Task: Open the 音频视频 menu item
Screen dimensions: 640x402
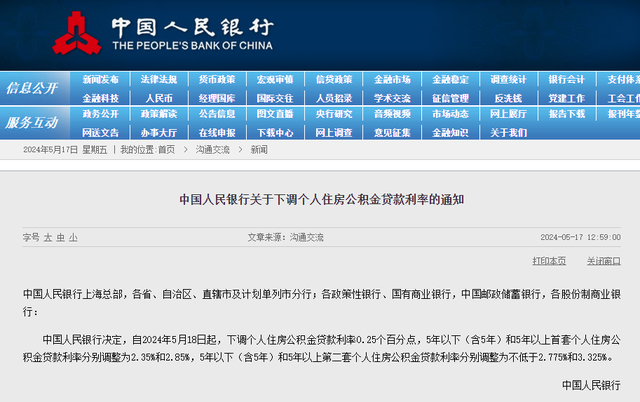Action: point(392,114)
